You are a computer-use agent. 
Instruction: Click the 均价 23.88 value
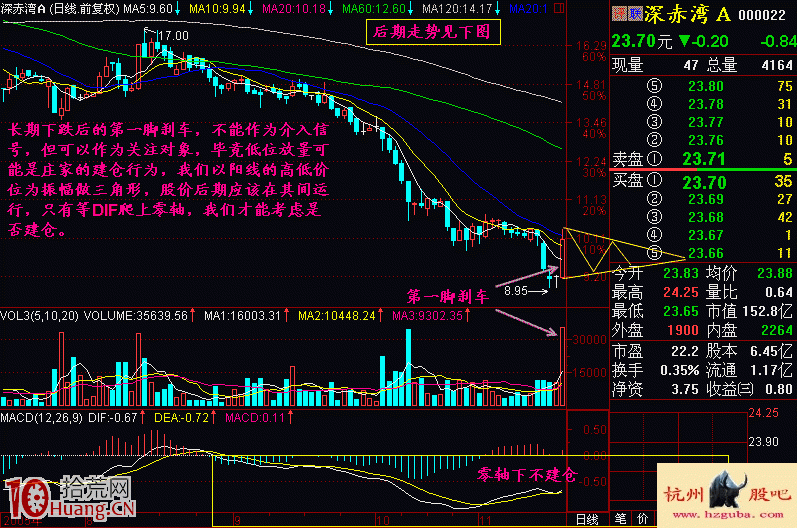(x=775, y=273)
